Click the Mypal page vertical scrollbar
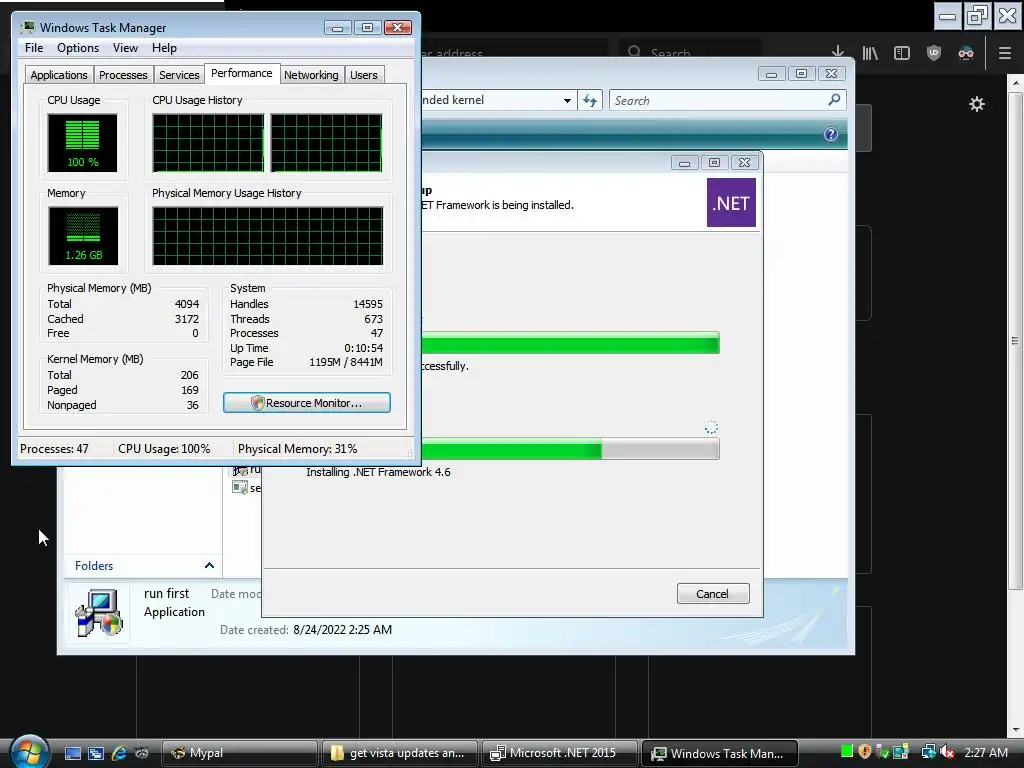Viewport: 1024px width, 768px height. 1016,340
